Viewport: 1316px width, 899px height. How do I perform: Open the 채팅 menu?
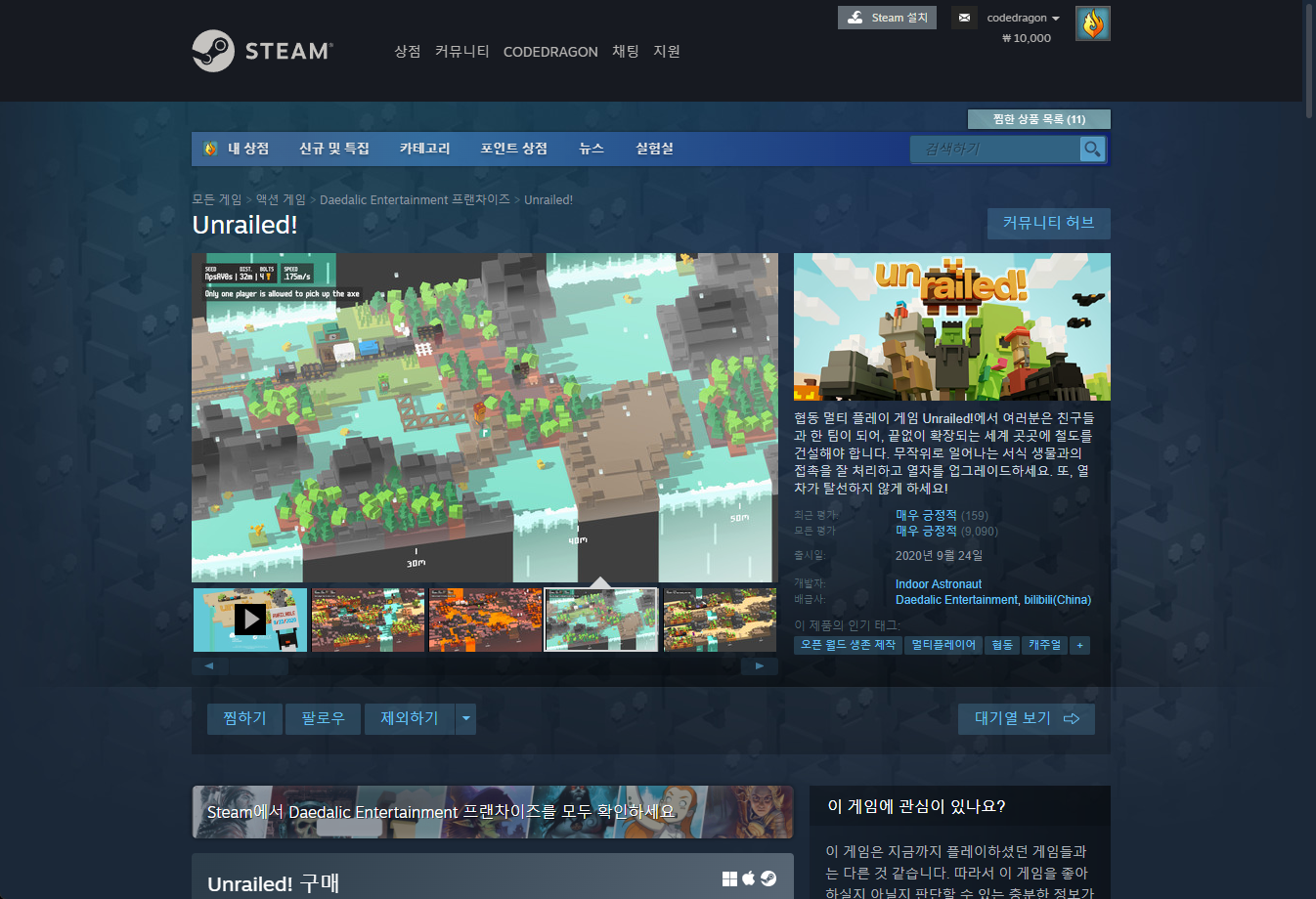coord(626,52)
